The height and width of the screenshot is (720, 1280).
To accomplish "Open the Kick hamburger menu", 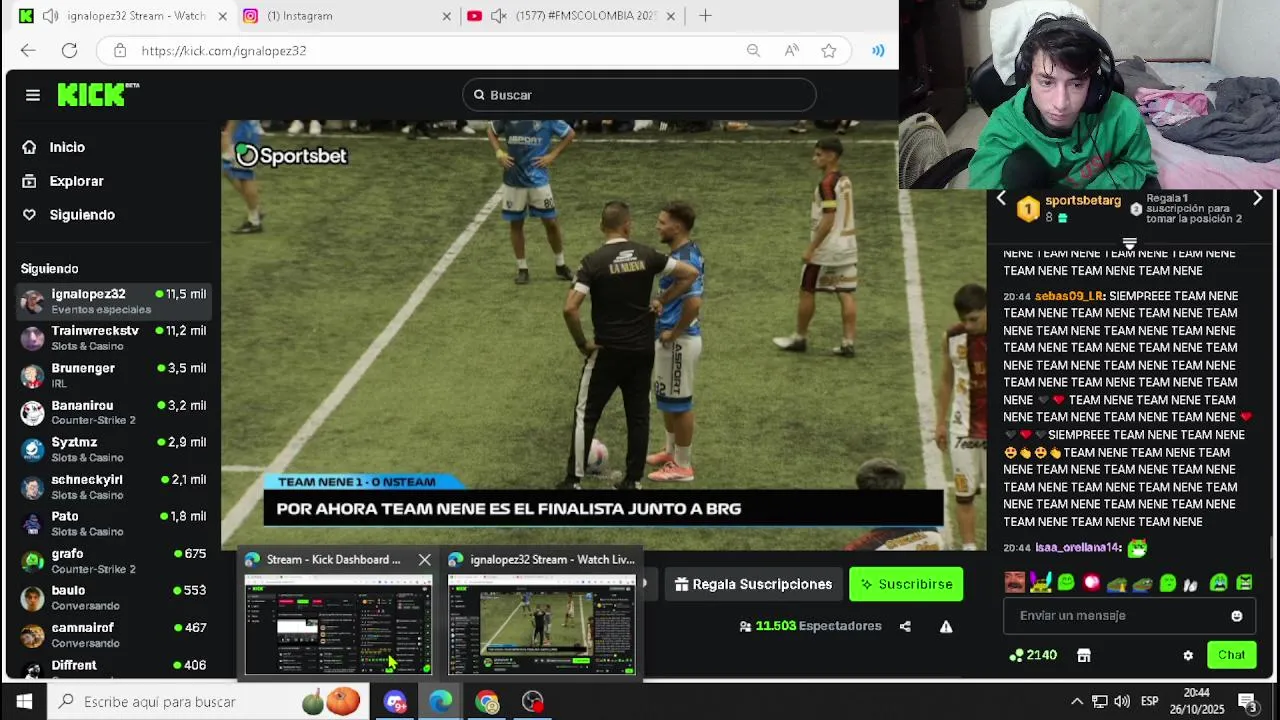I will pos(33,95).
